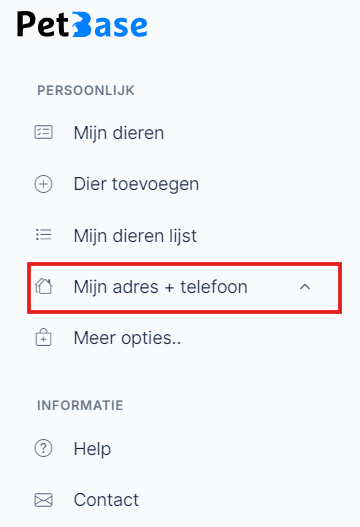The image size is (360, 527).
Task: Go to the Help page link
Action: (92, 449)
